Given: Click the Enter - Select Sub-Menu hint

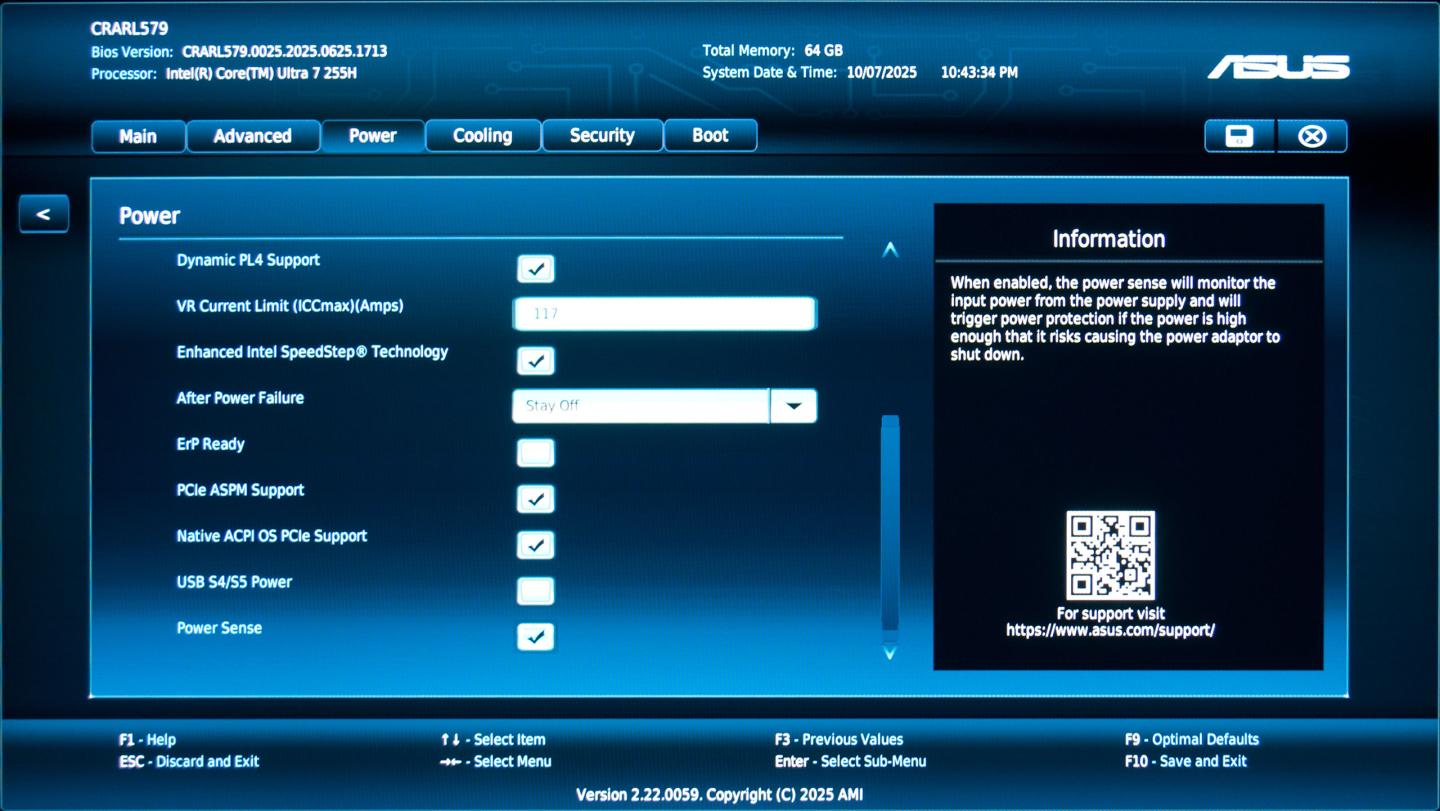Looking at the screenshot, I should pyautogui.click(x=850, y=762).
